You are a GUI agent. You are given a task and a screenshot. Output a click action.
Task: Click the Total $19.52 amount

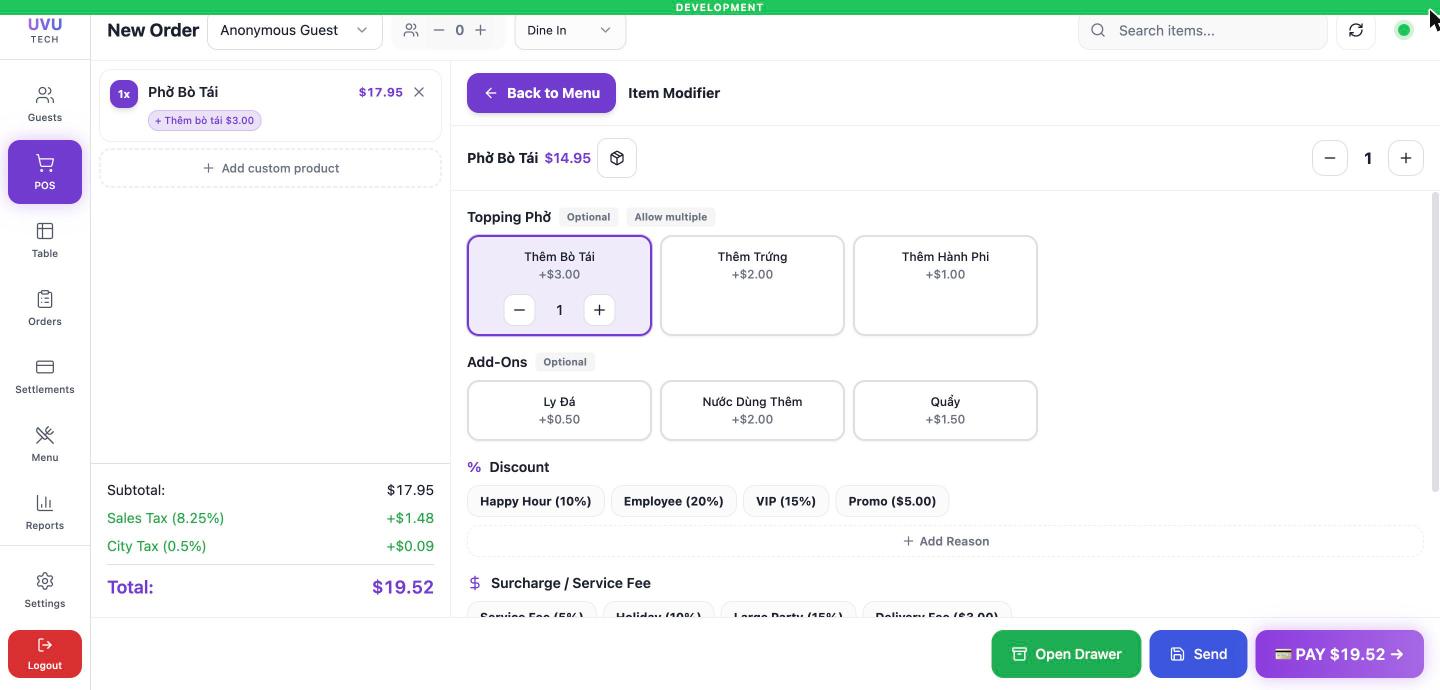[403, 587]
